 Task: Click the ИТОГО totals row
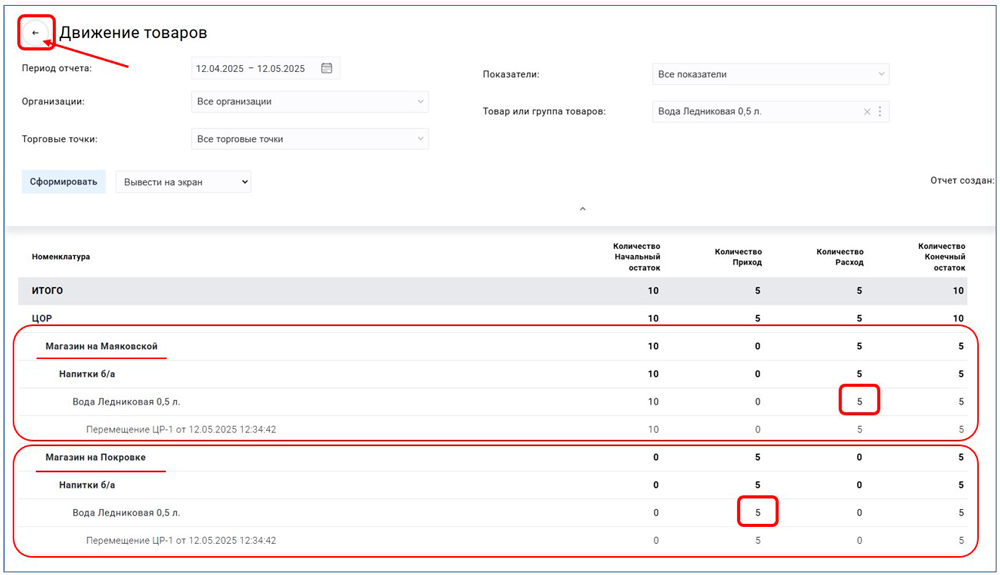[47, 291]
